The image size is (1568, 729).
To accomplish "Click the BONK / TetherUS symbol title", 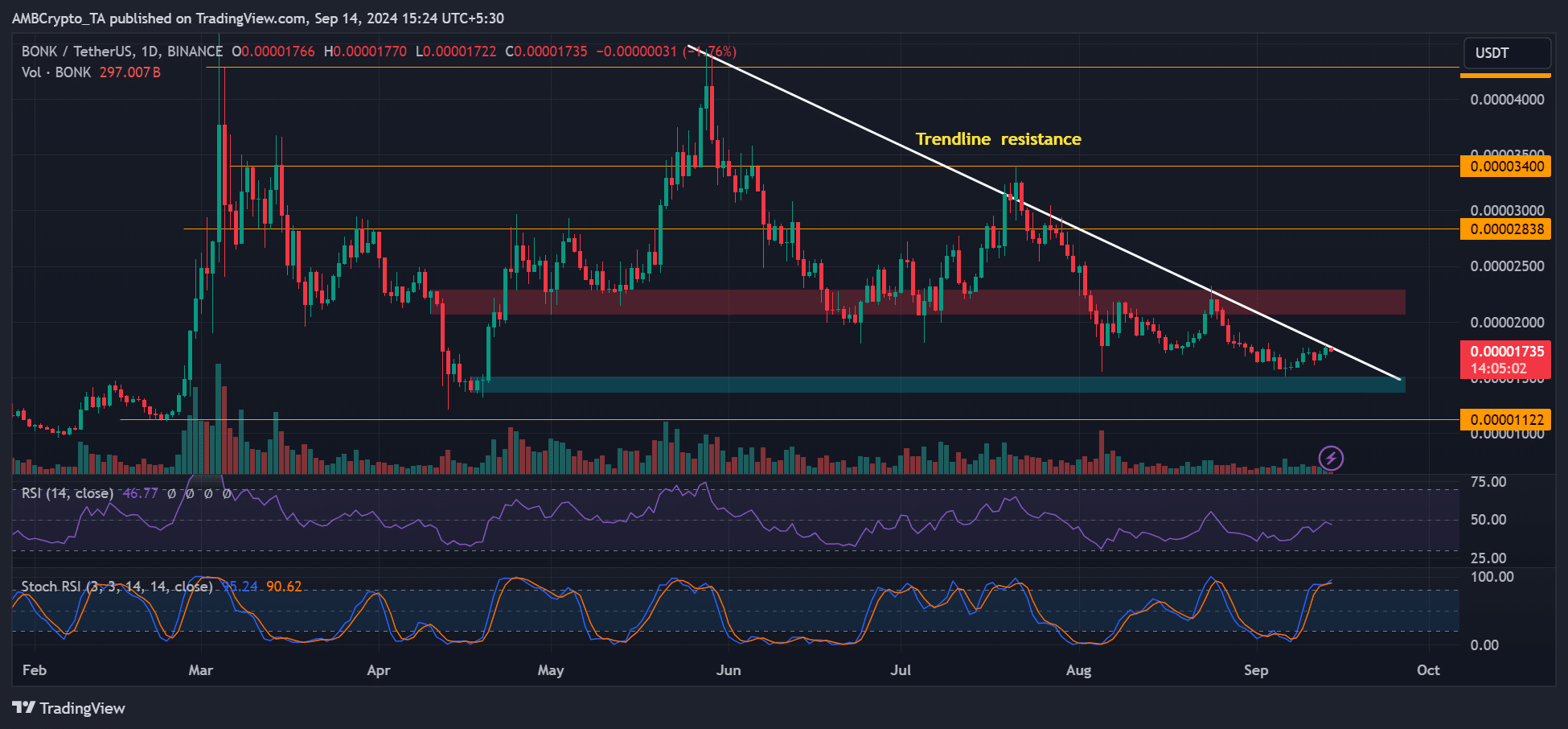I will pos(121,51).
